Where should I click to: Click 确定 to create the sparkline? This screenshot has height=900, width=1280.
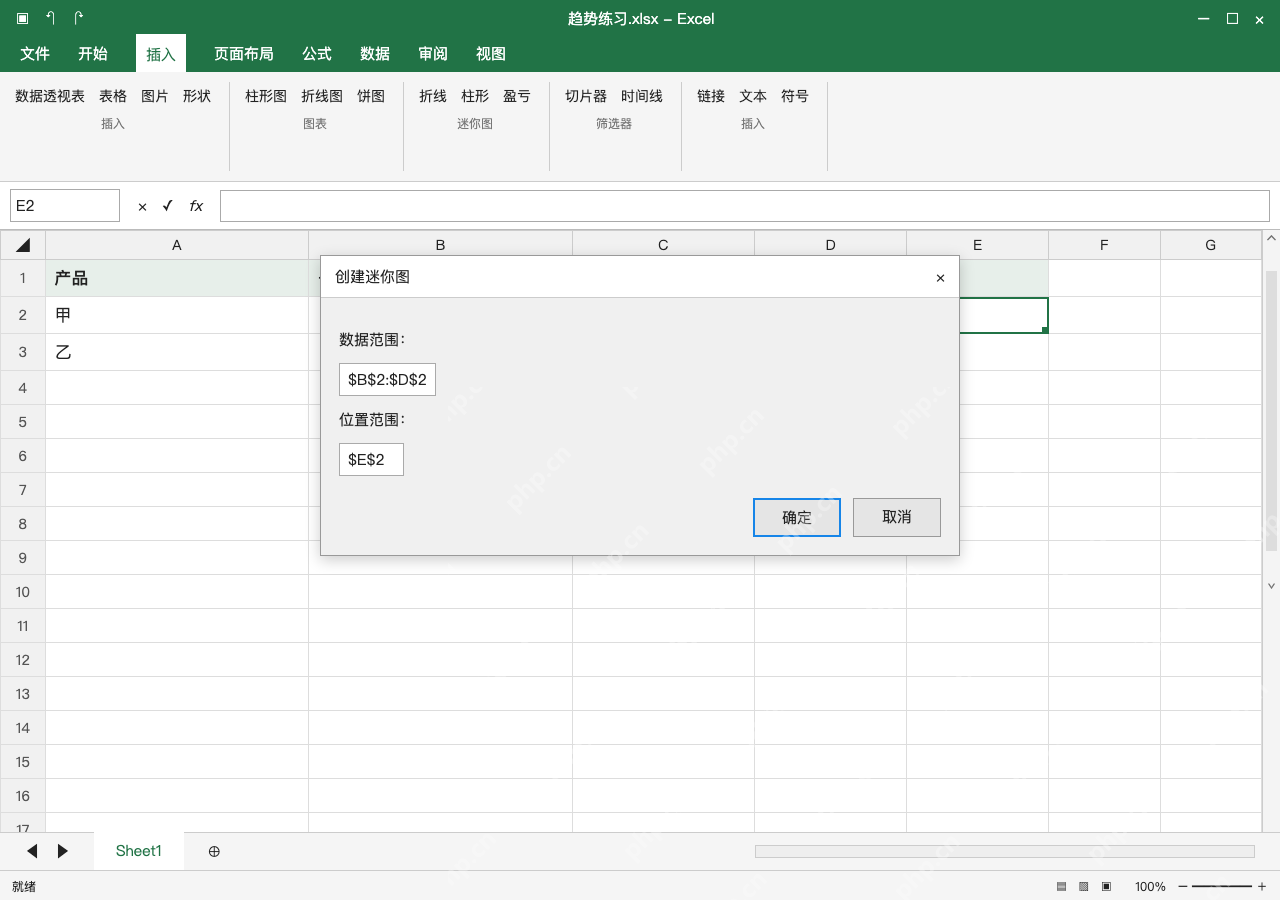click(797, 517)
